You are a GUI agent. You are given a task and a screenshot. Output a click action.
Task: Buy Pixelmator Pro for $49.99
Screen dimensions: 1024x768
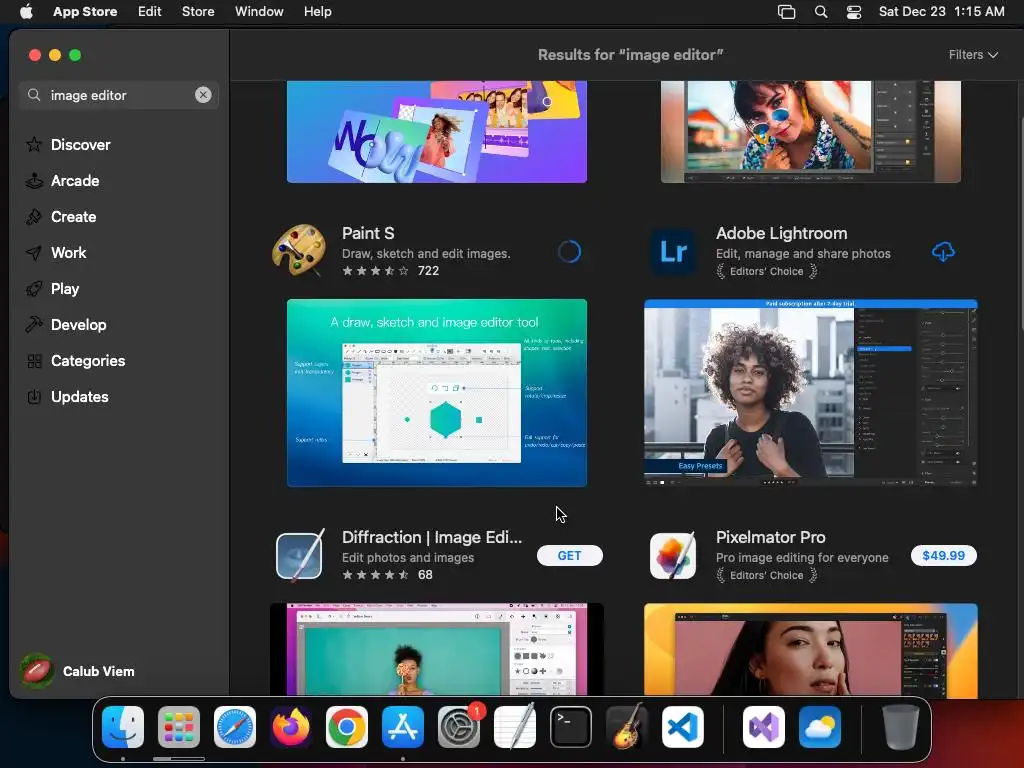click(944, 556)
